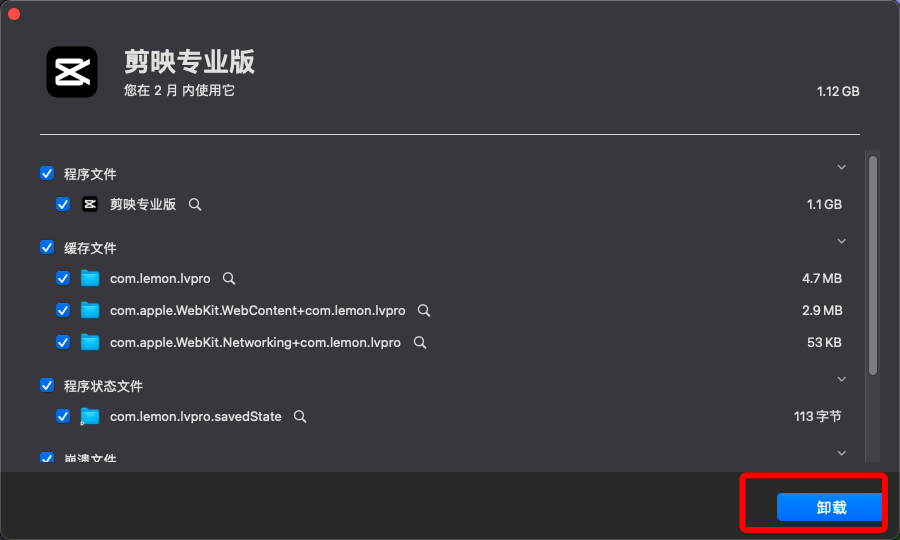900x540 pixels.
Task: Click magnifier next to WebKit.Networking folder
Action: coord(420,343)
